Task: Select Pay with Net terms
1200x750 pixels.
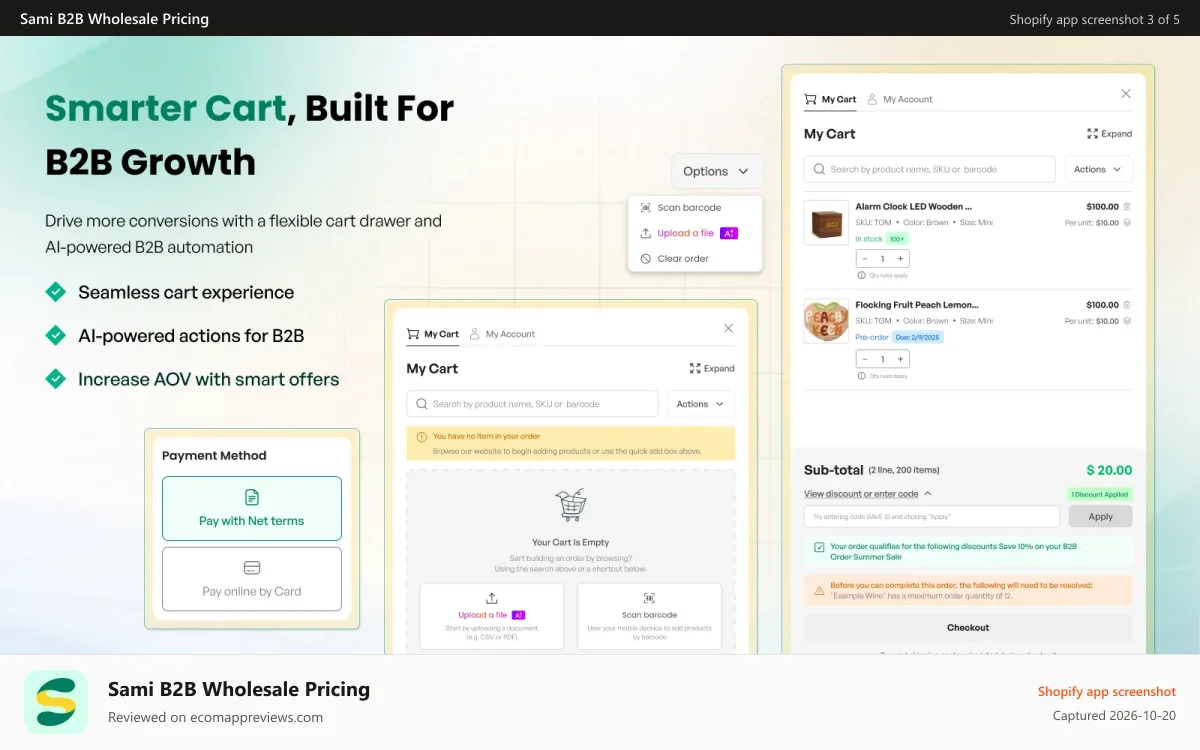Action: pos(252,508)
